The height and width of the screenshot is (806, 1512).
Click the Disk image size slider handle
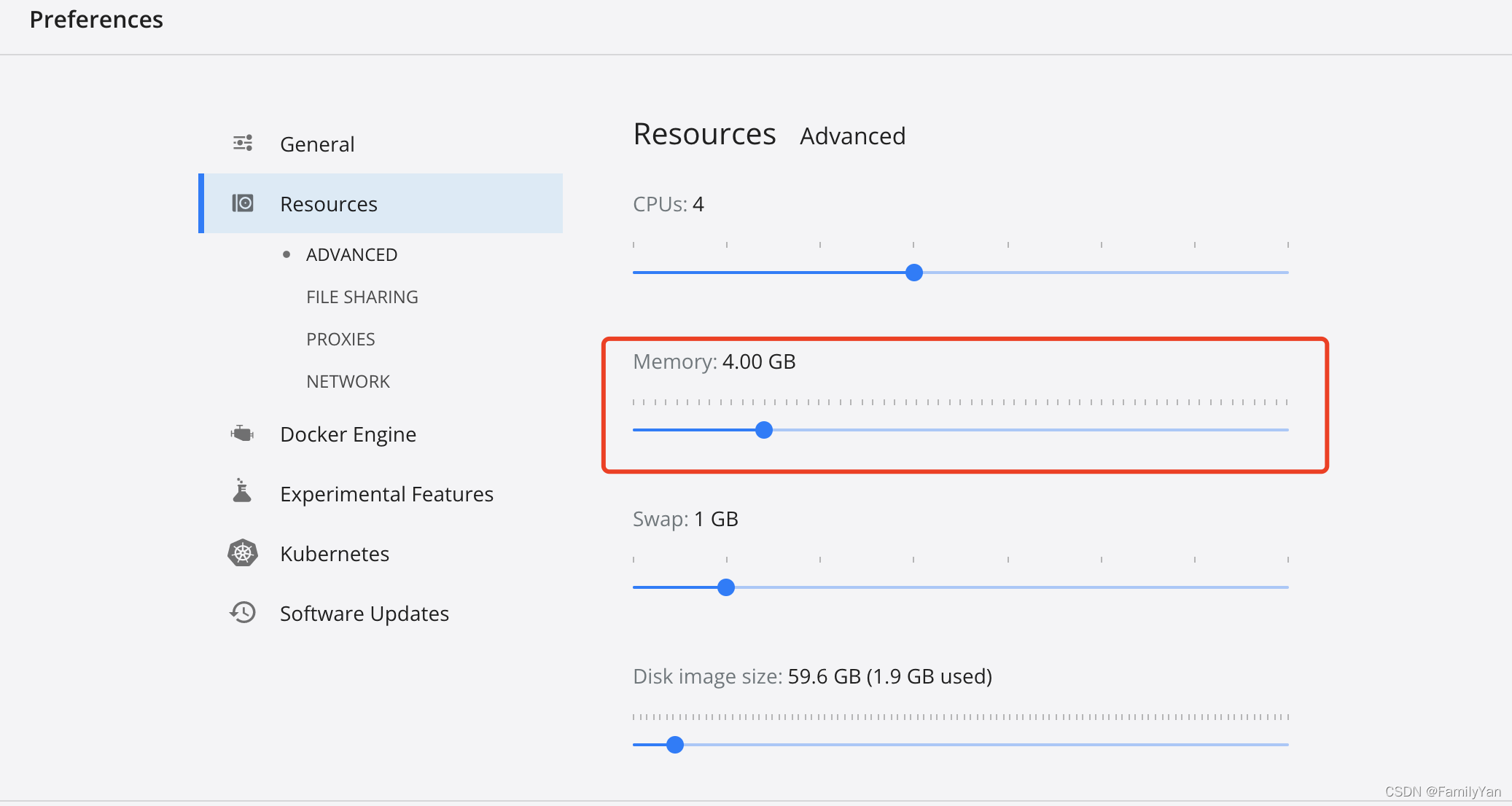(x=675, y=745)
